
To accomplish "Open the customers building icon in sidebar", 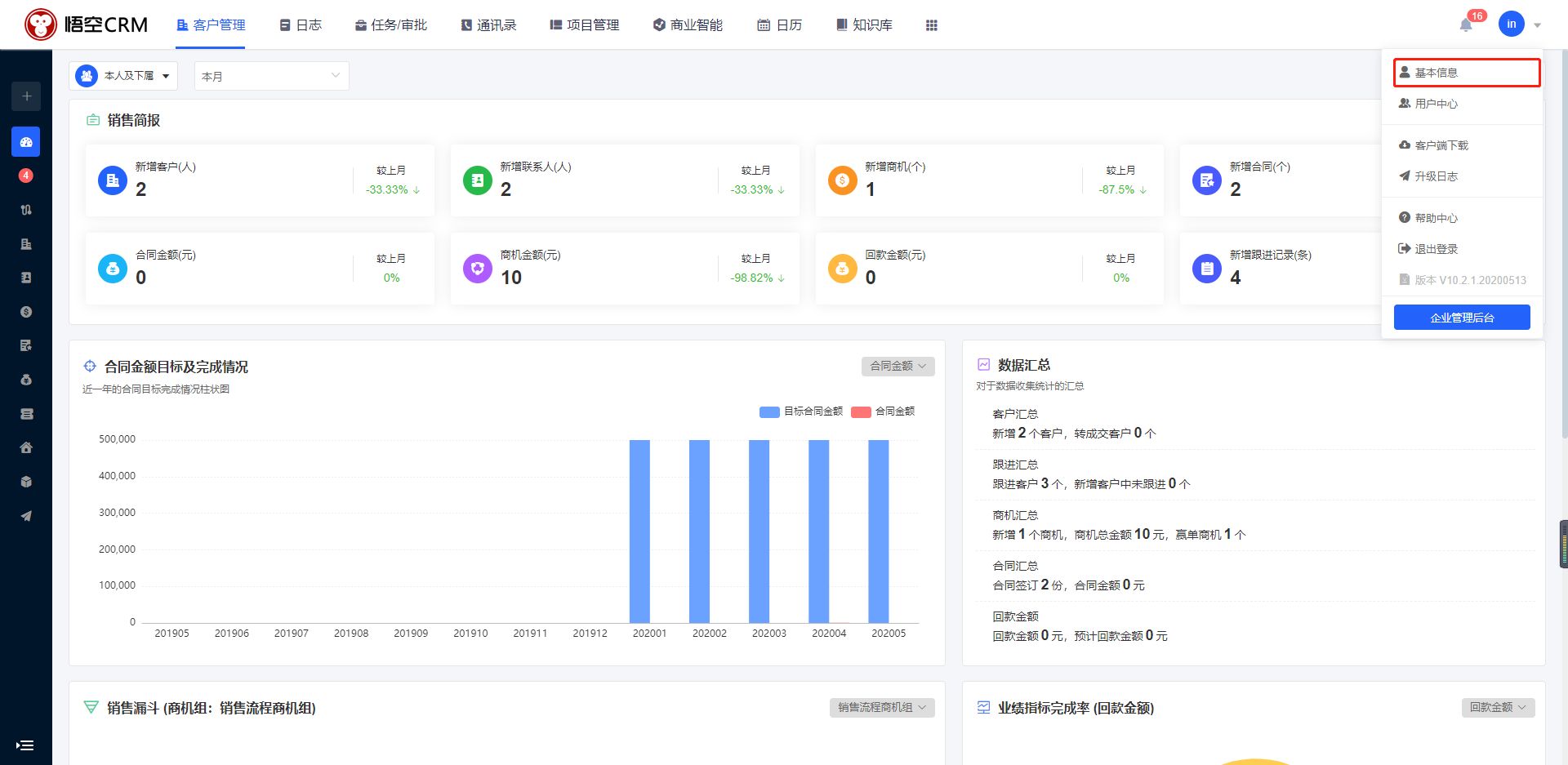I will (26, 244).
